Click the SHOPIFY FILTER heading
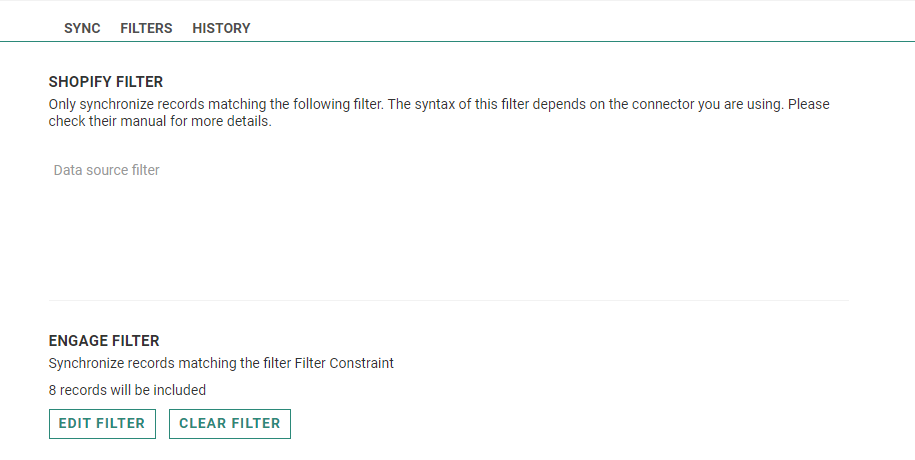This screenshot has height=460, width=915. [105, 82]
